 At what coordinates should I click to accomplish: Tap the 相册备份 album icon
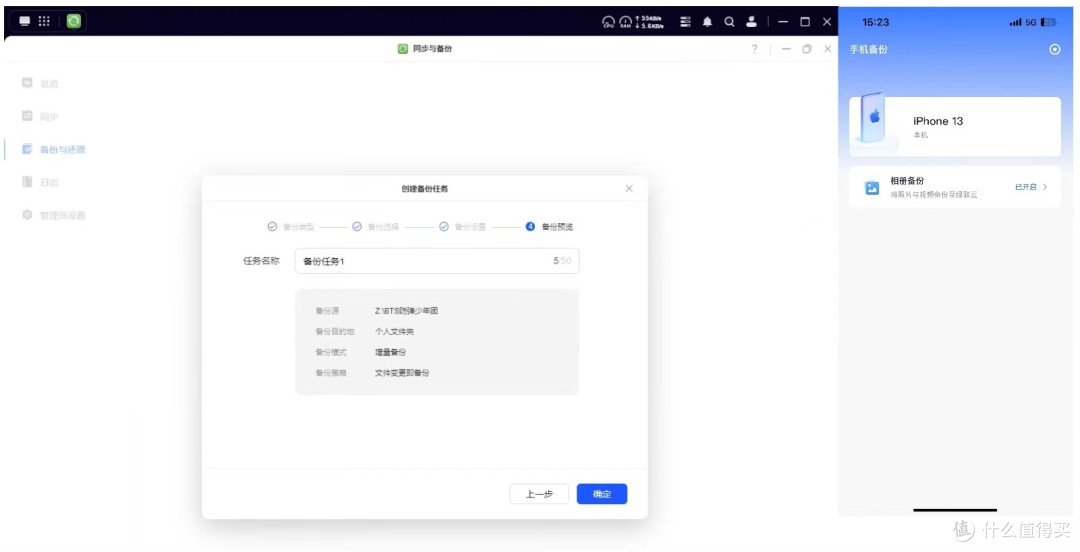(872, 187)
